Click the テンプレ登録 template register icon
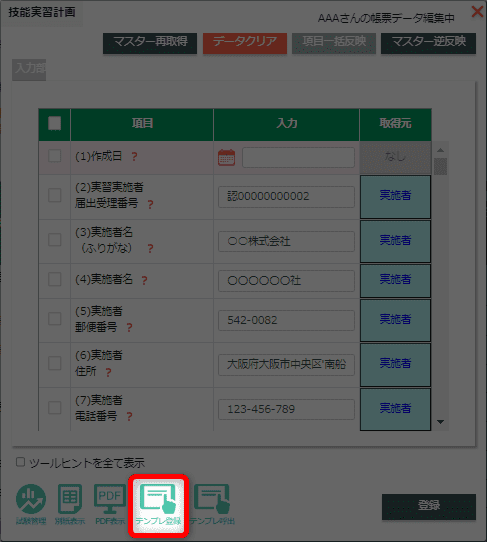This screenshot has width=487, height=542. click(x=158, y=505)
